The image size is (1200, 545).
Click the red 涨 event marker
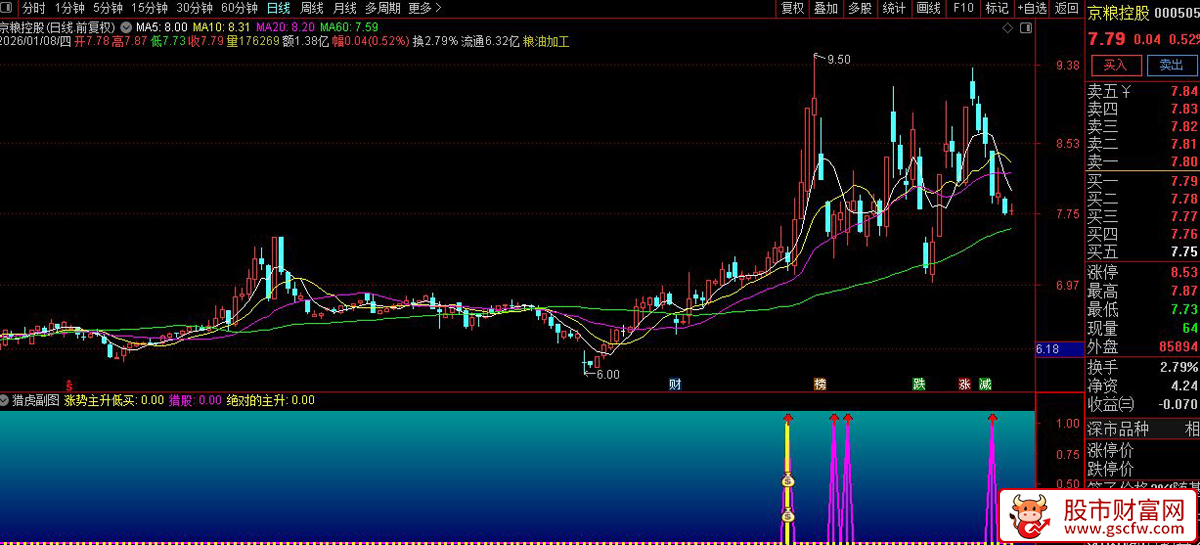coord(965,384)
